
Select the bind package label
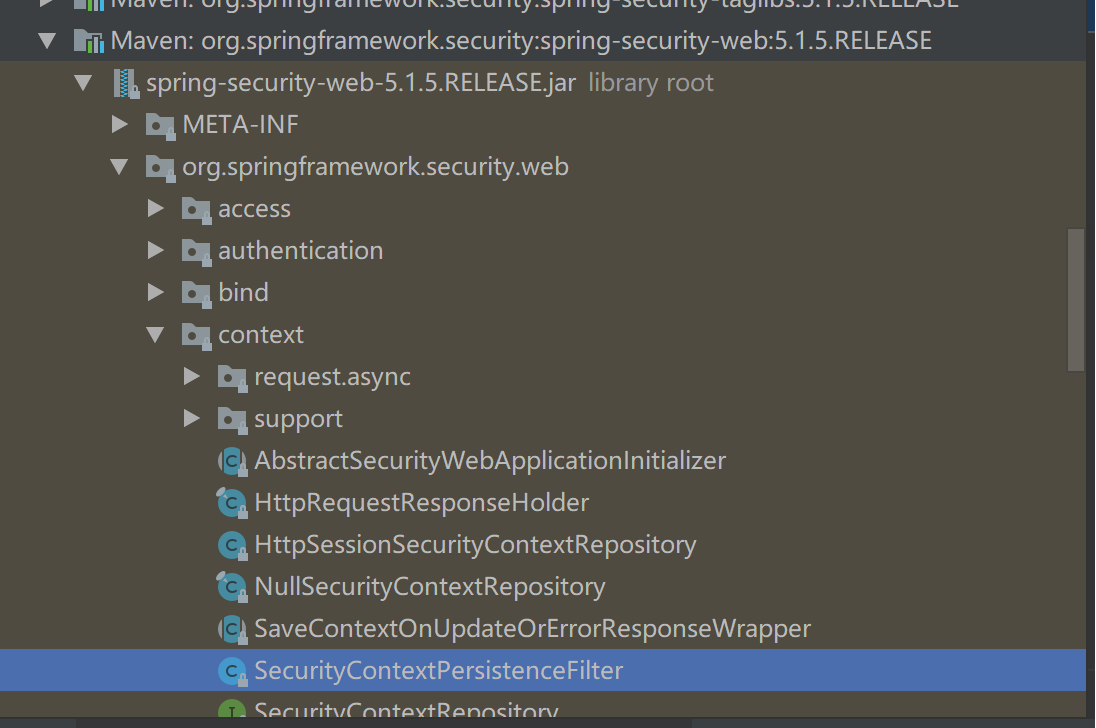(243, 292)
